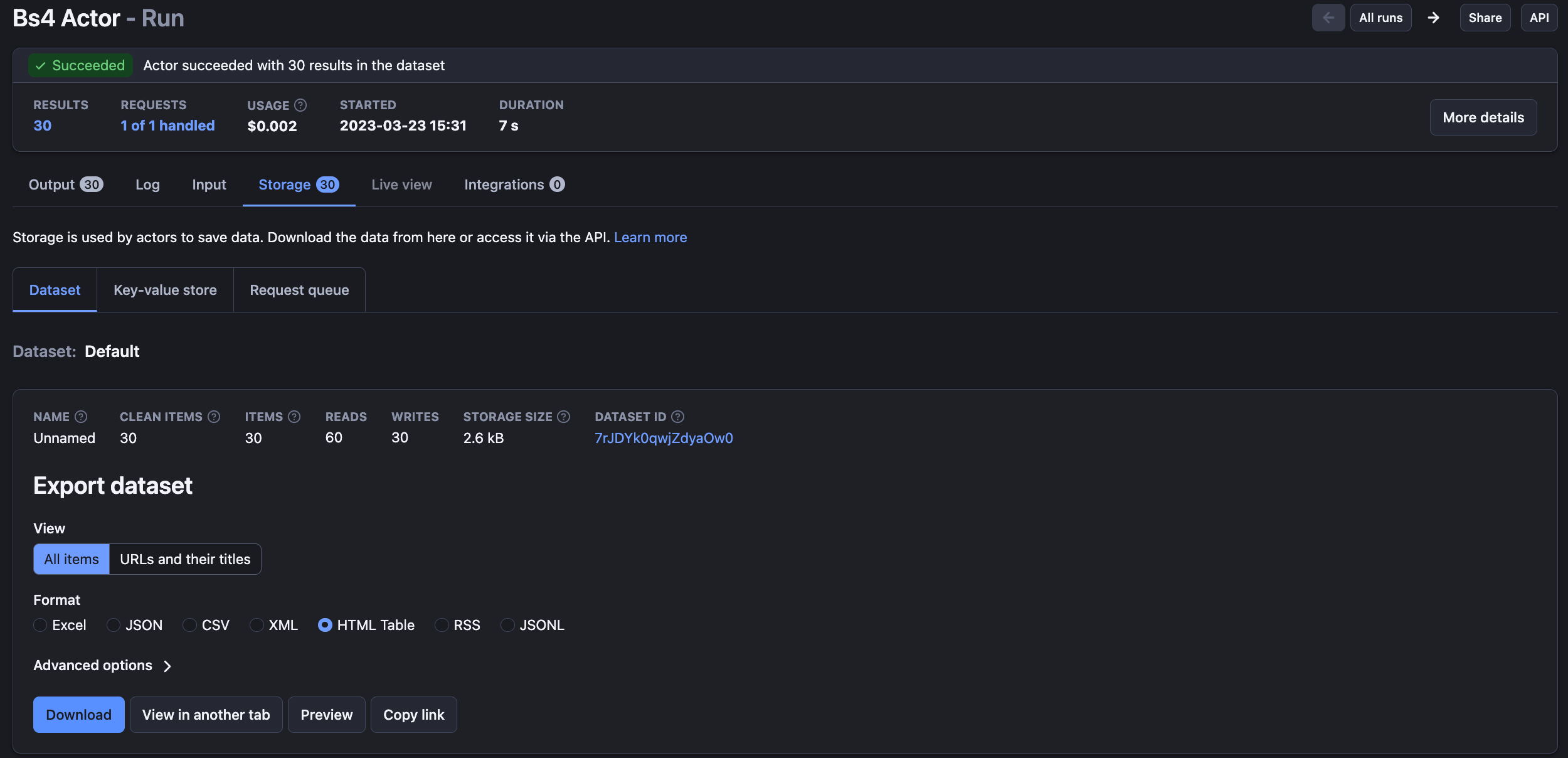Image resolution: width=1568 pixels, height=758 pixels.
Task: Open the API button
Action: tap(1539, 18)
